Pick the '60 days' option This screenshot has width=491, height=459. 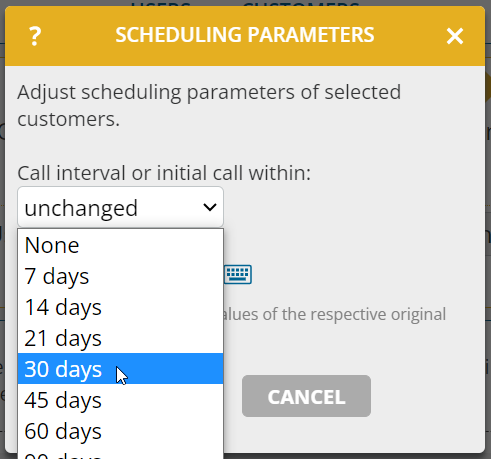pyautogui.click(x=120, y=431)
